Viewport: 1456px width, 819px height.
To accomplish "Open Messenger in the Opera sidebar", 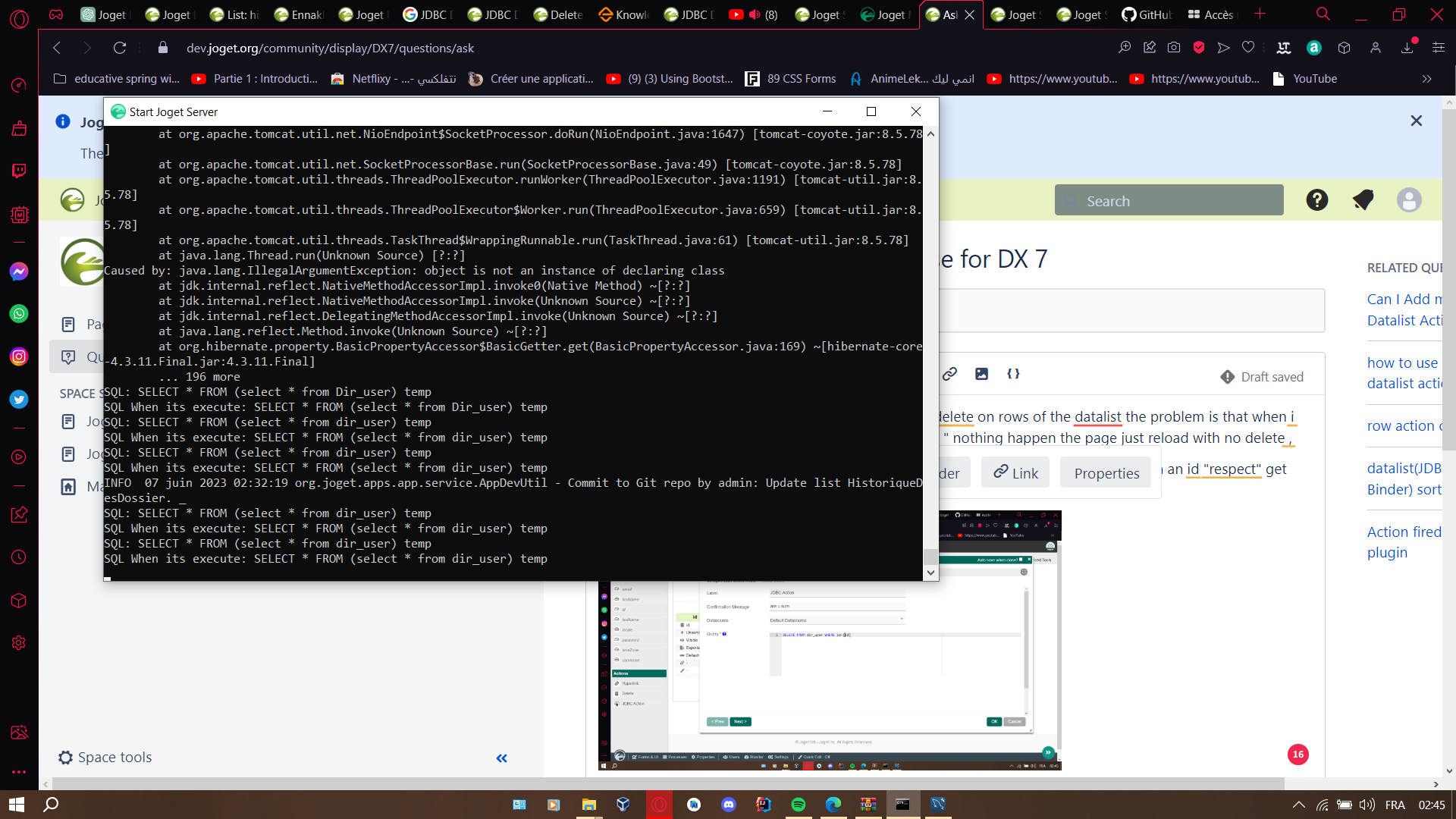I will [x=19, y=271].
